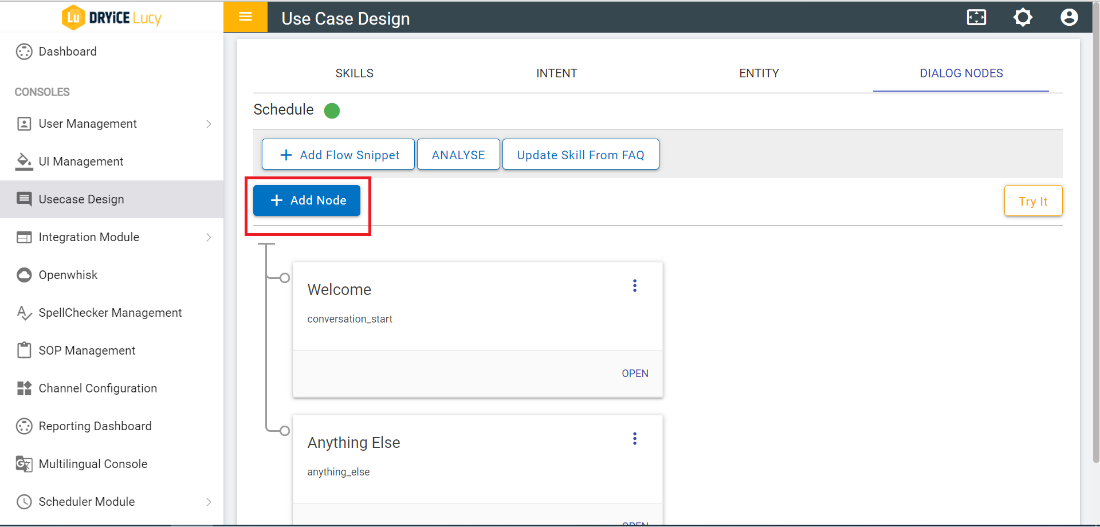The image size is (1100, 527).
Task: Click the Openwhisk cloud icon
Action: tap(25, 275)
